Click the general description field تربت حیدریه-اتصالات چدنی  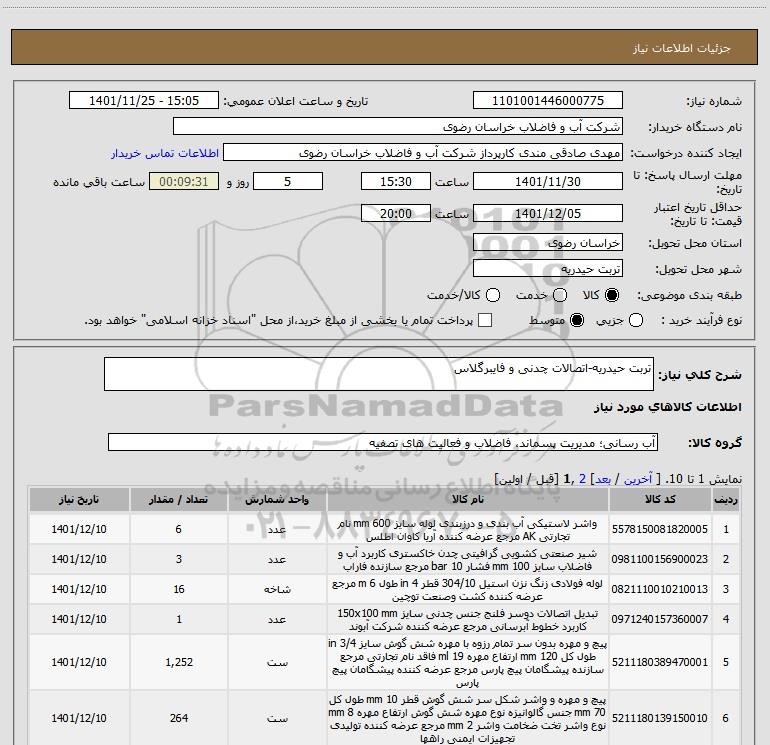pyautogui.click(x=379, y=374)
